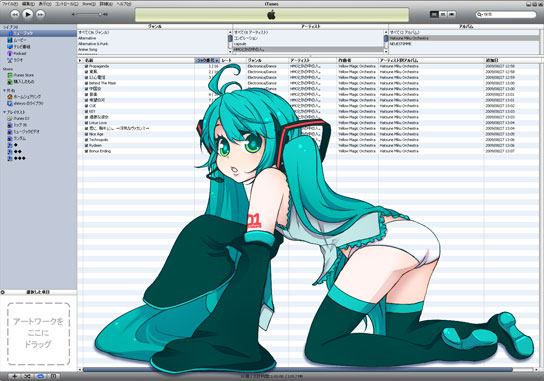Uncheck the CUE track checkbox

click(86, 105)
